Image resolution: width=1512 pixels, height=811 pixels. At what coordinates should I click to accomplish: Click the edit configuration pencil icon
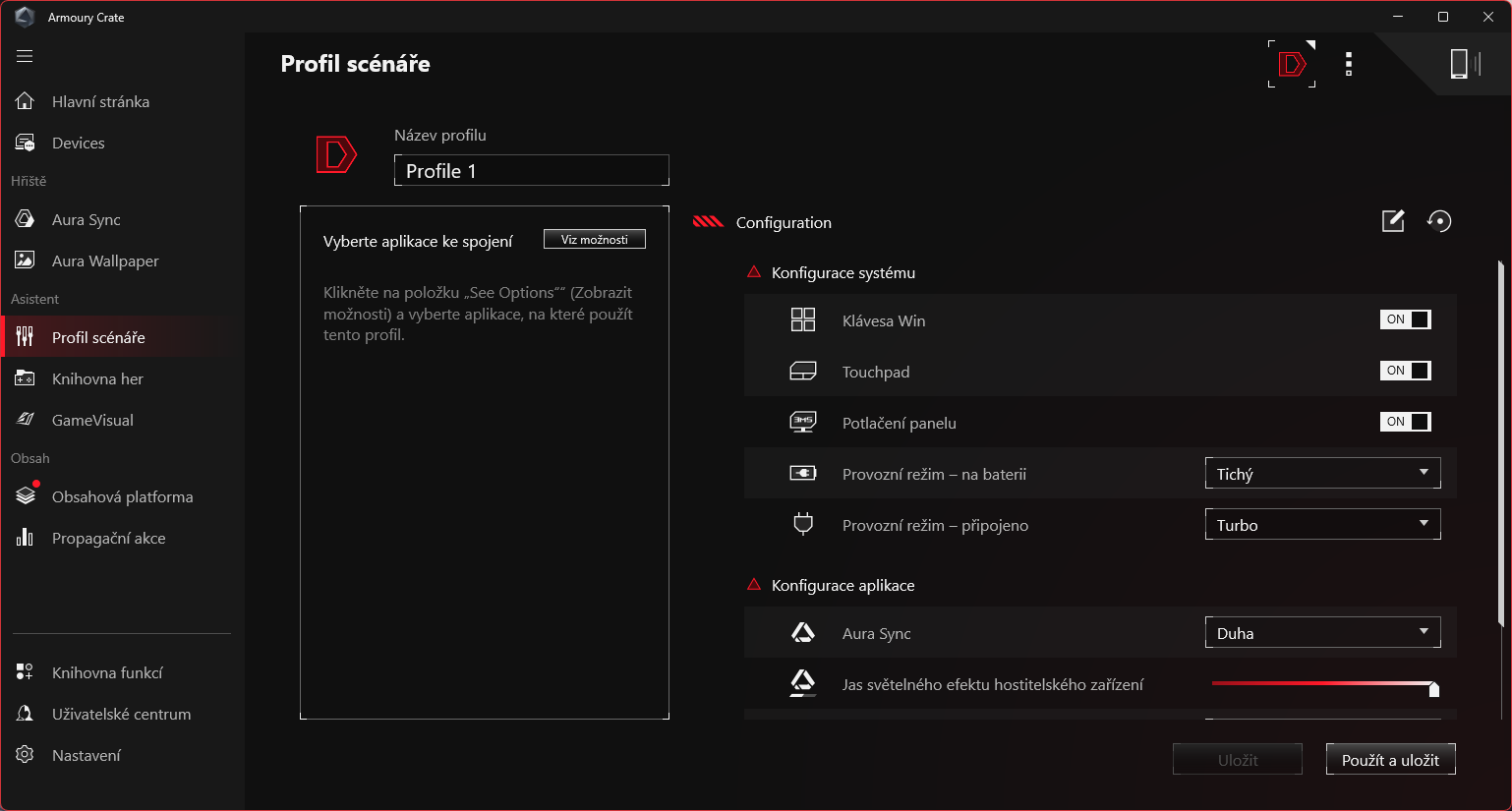(1393, 221)
